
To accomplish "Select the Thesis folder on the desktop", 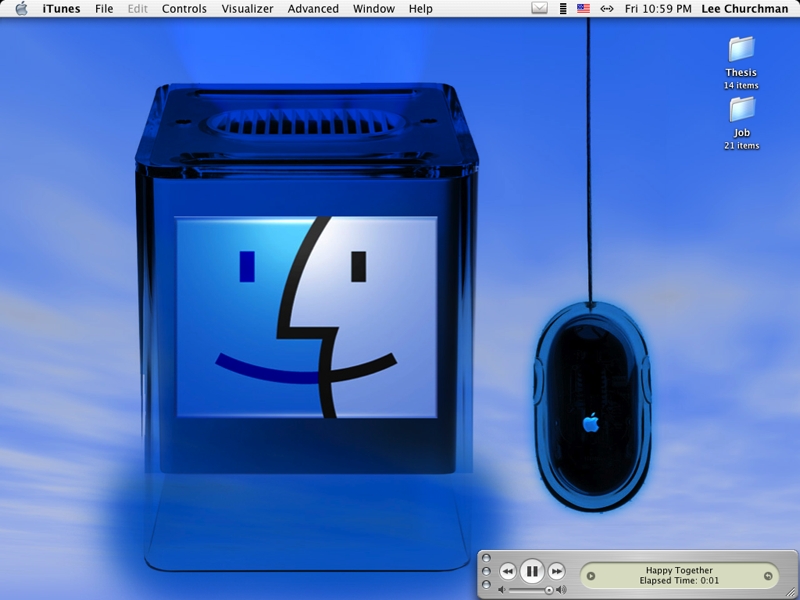I will (741, 50).
